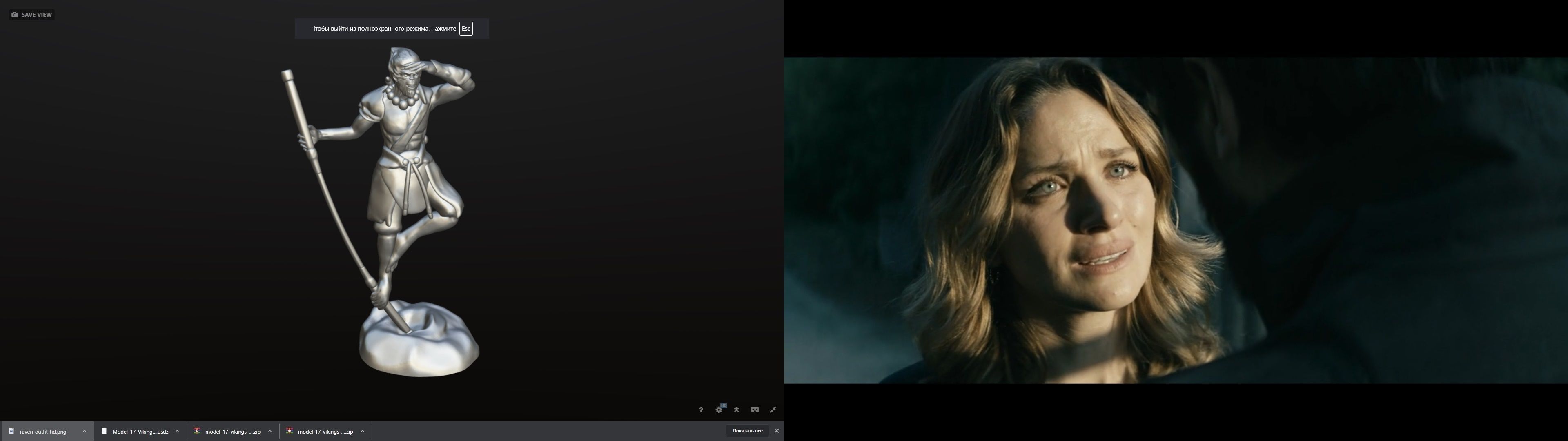Open downloaded raven-outfit-hd.png file
The image size is (1568, 441).
pos(42,431)
